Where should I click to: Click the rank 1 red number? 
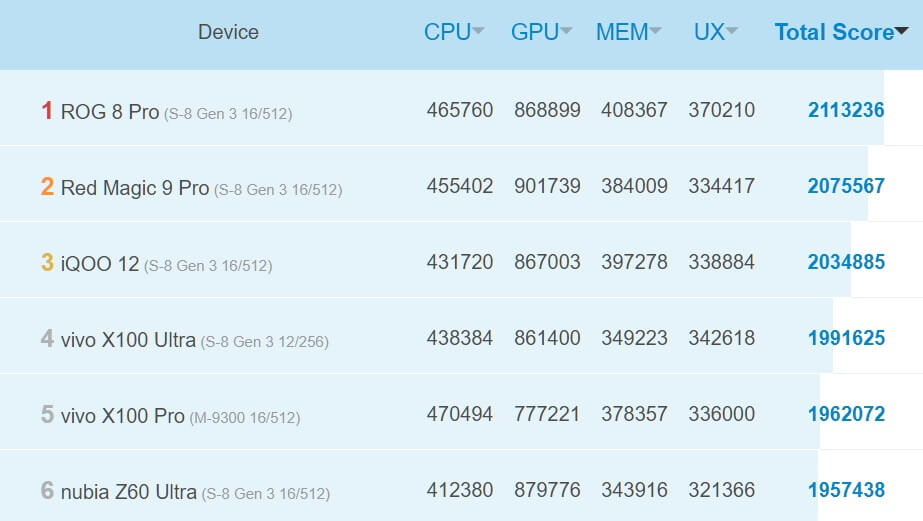pyautogui.click(x=47, y=110)
